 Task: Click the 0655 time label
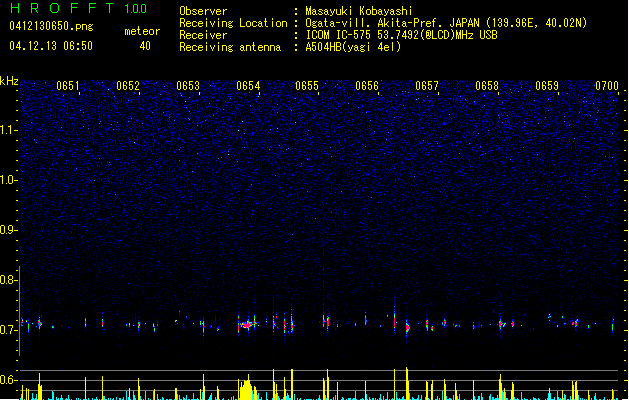307,86
